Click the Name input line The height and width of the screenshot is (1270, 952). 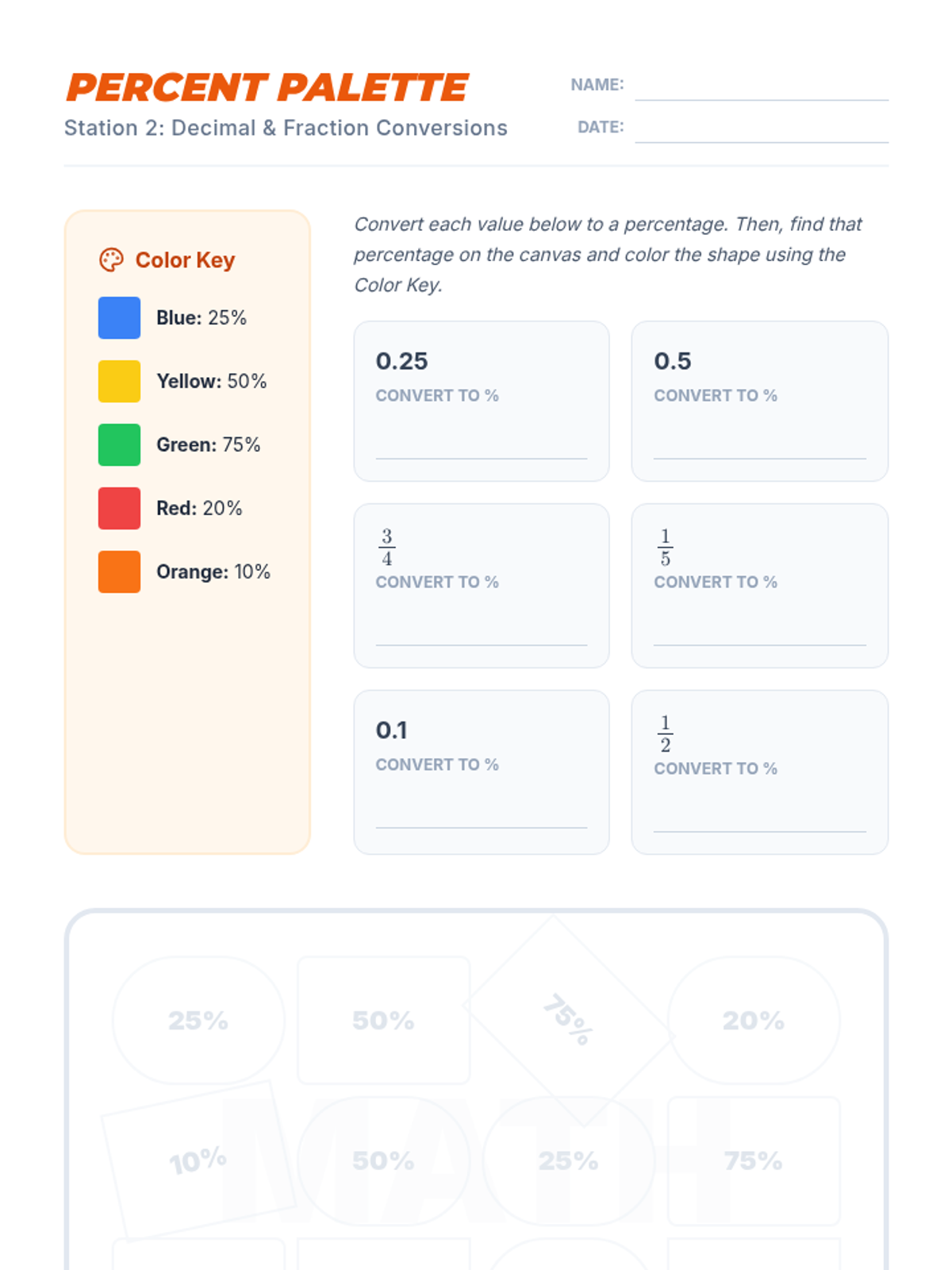pos(761,87)
